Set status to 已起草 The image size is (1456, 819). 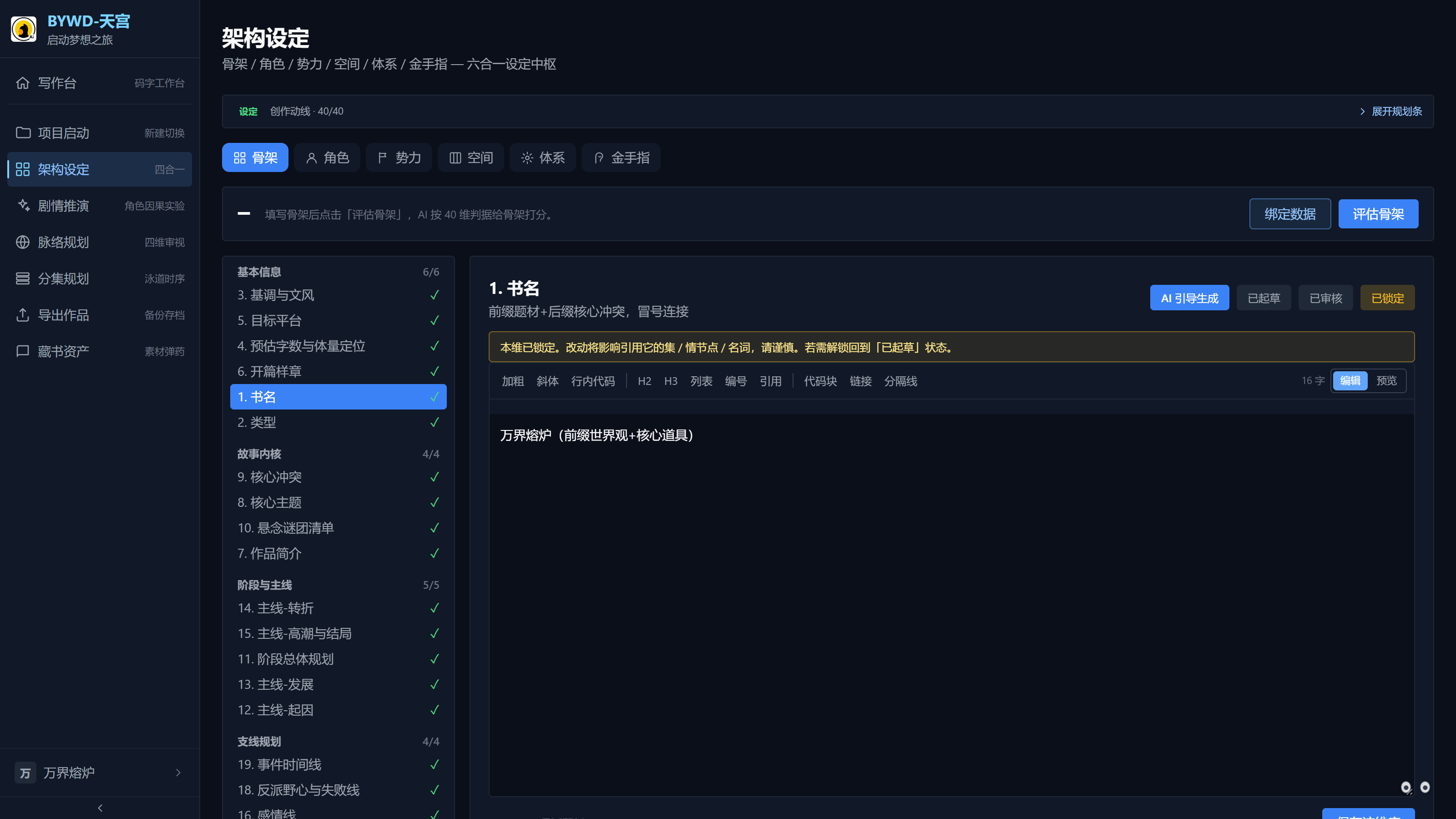[x=1264, y=298]
